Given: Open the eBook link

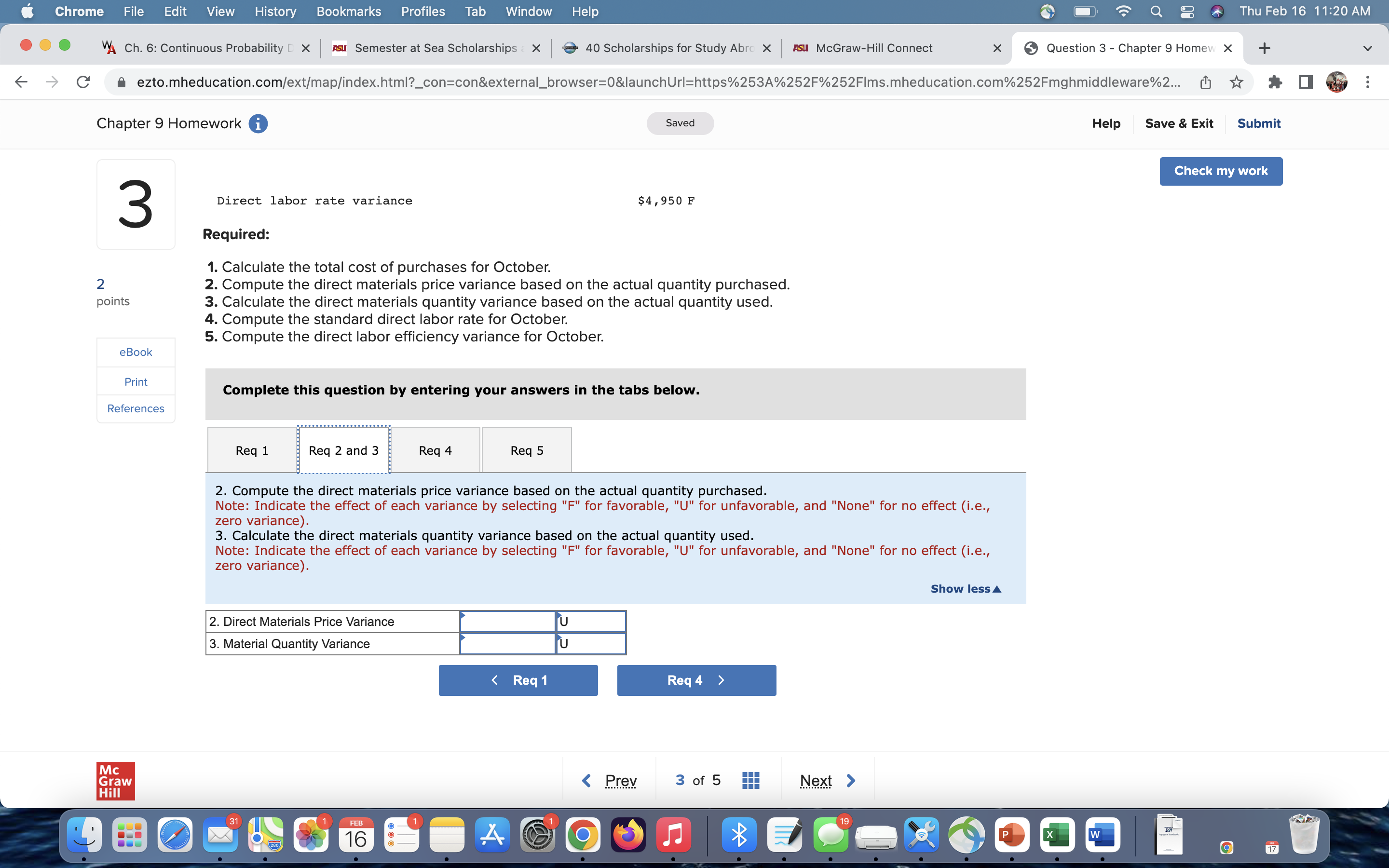Looking at the screenshot, I should click(x=136, y=352).
